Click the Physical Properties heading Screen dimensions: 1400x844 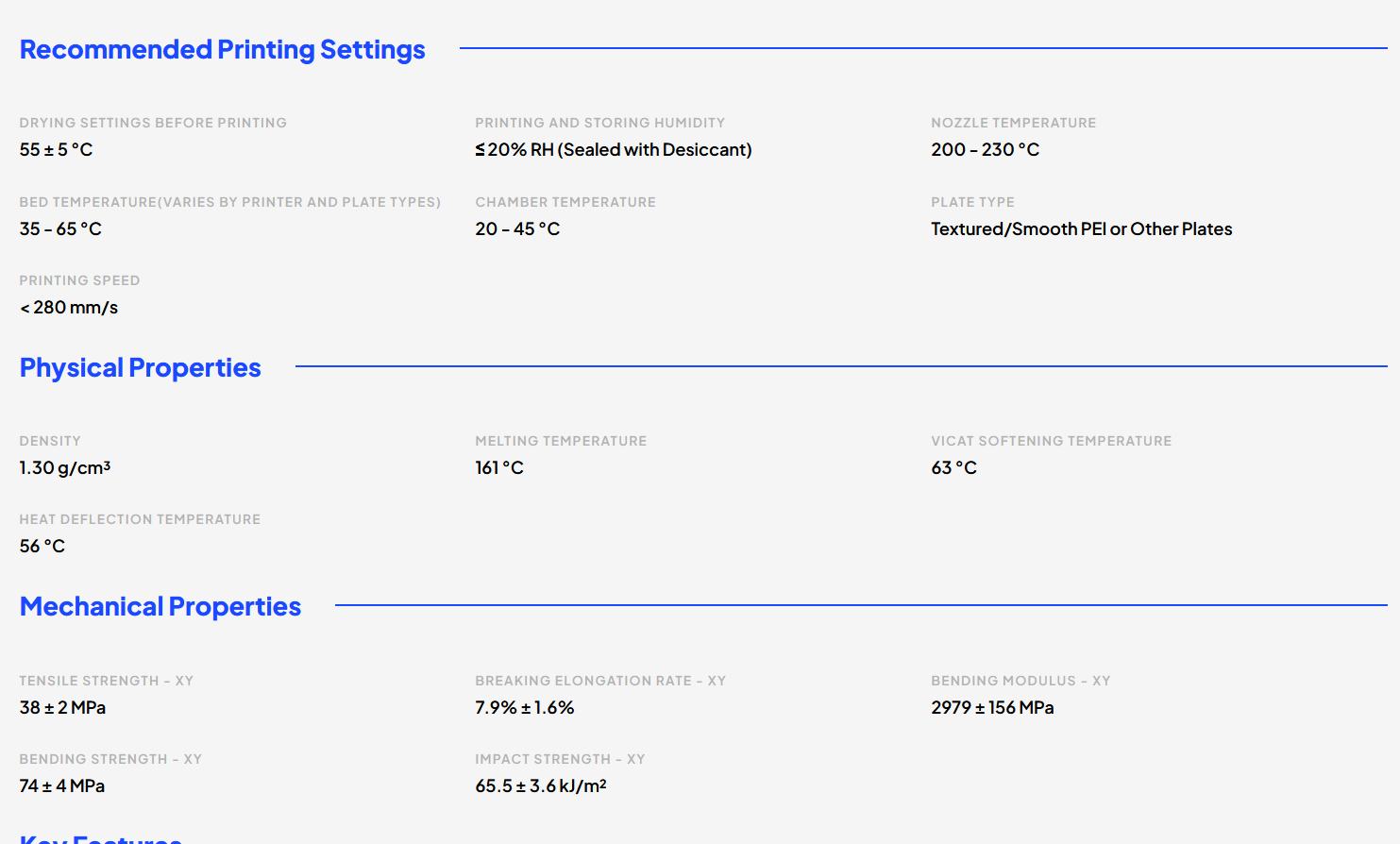tap(140, 367)
